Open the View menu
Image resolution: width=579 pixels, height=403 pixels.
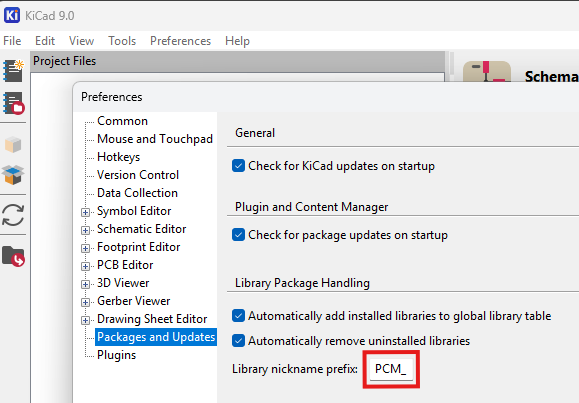click(x=81, y=41)
